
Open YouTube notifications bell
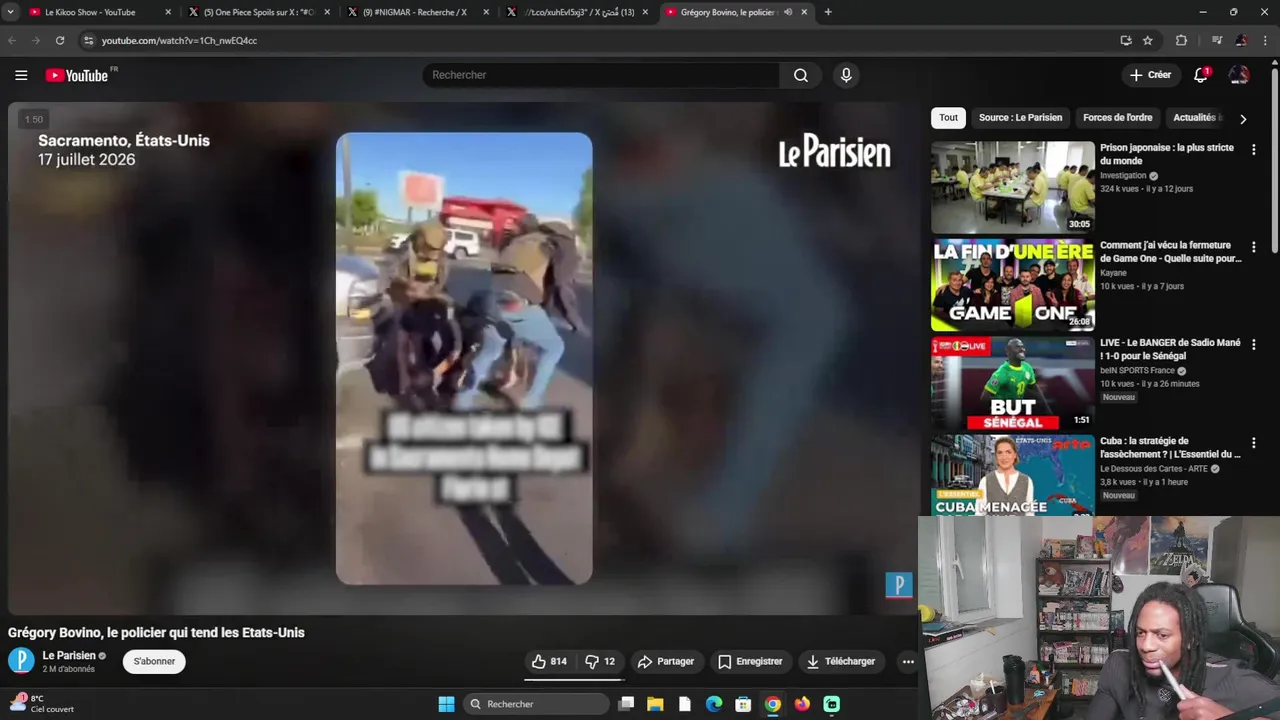coord(1201,75)
